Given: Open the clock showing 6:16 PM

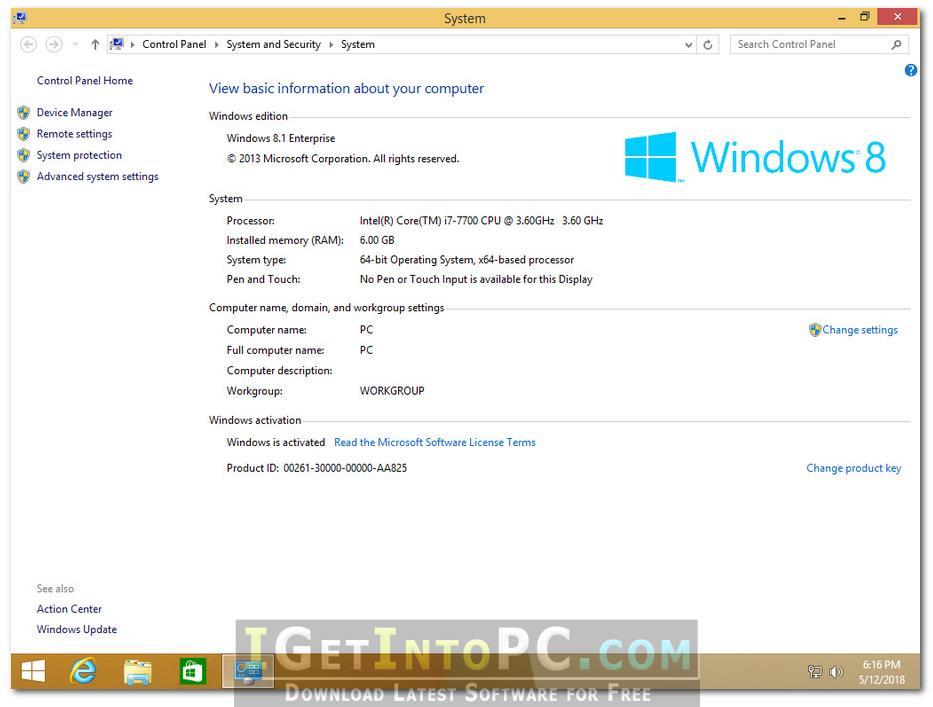Looking at the screenshot, I should (881, 672).
